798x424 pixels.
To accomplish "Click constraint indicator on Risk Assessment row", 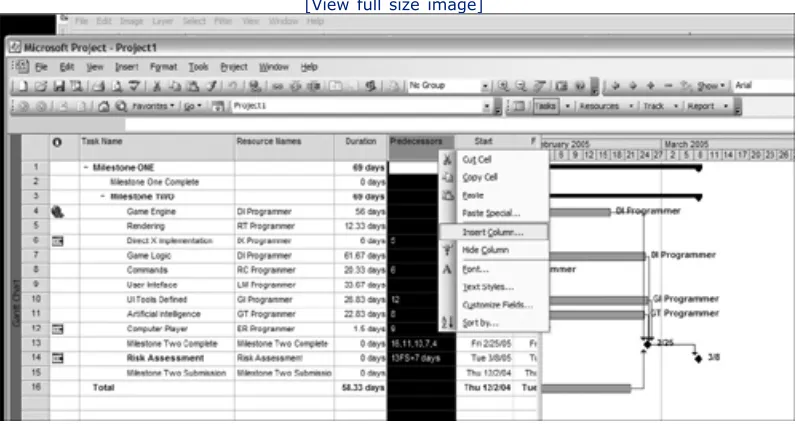I will [58, 358].
